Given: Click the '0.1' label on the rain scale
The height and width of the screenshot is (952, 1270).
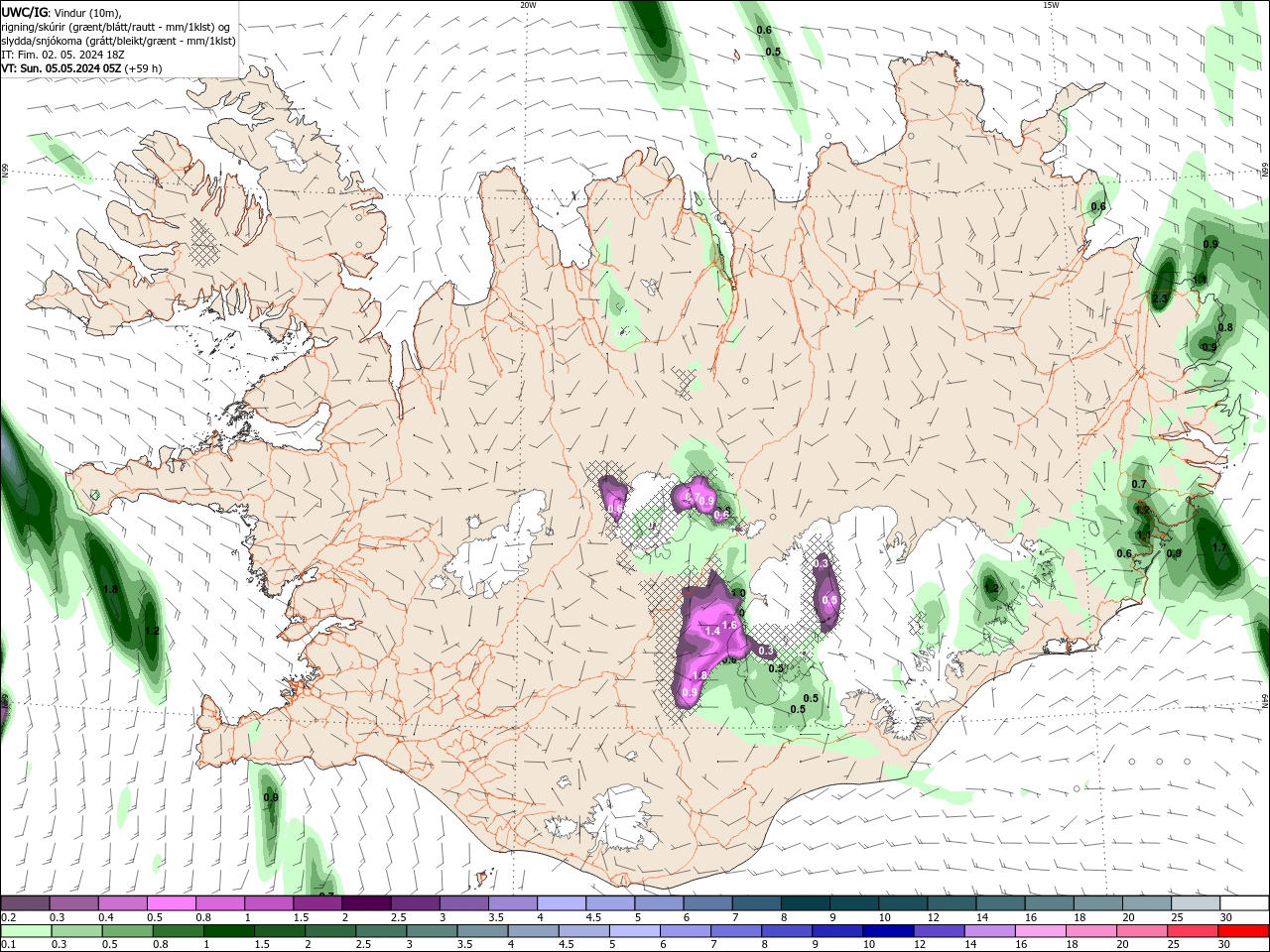Looking at the screenshot, I should point(8,945).
